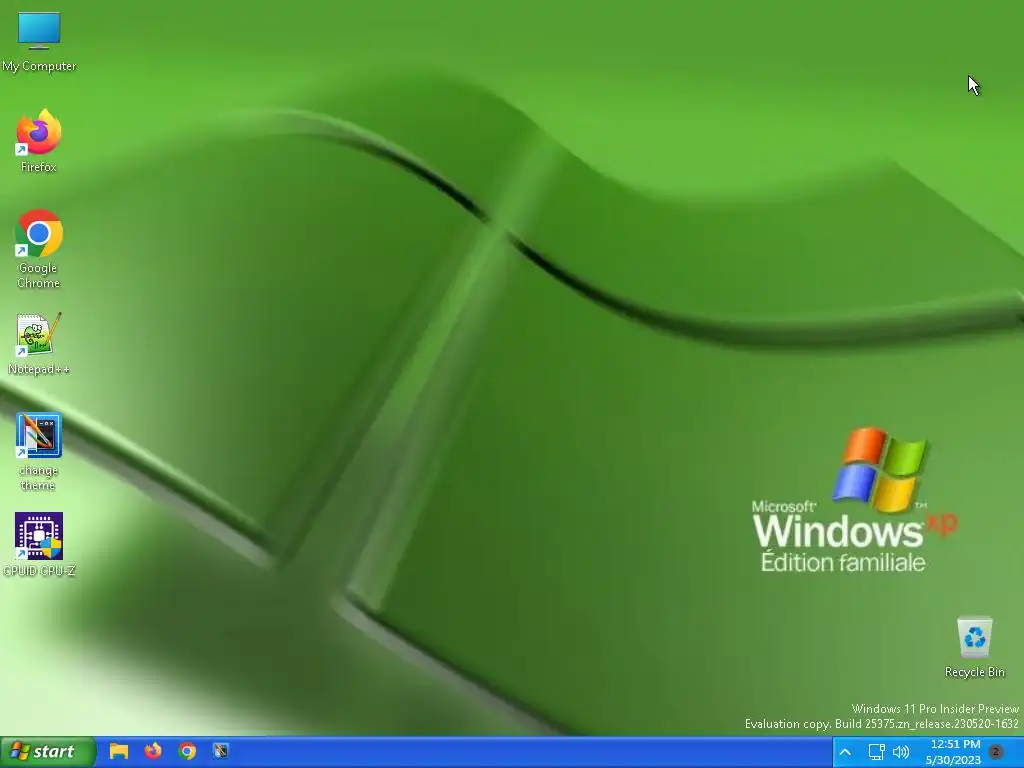Select the change theme desktop shortcut
Viewport: 1024px width, 768px height.
(x=39, y=451)
